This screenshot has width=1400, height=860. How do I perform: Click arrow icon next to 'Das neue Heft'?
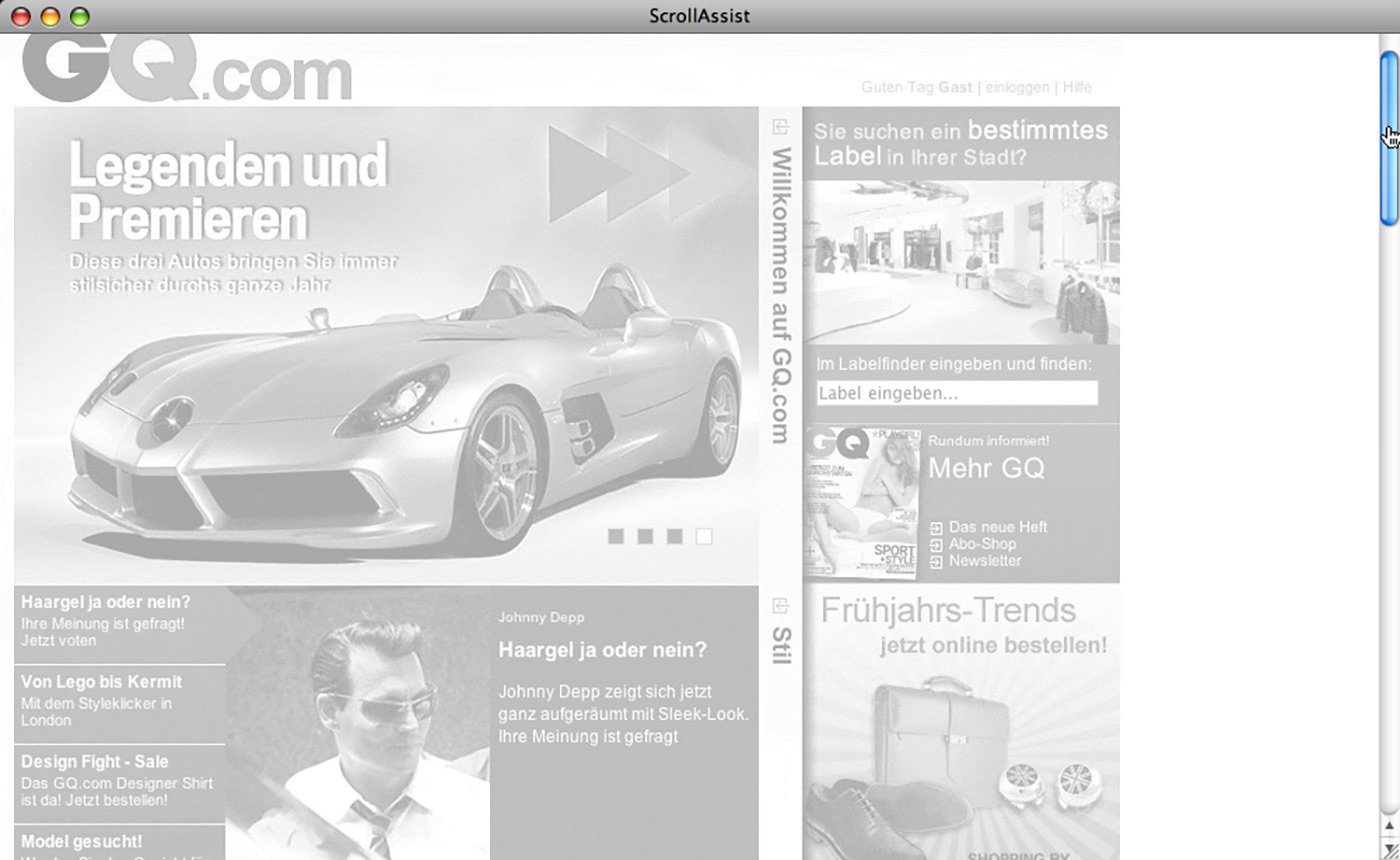936,528
